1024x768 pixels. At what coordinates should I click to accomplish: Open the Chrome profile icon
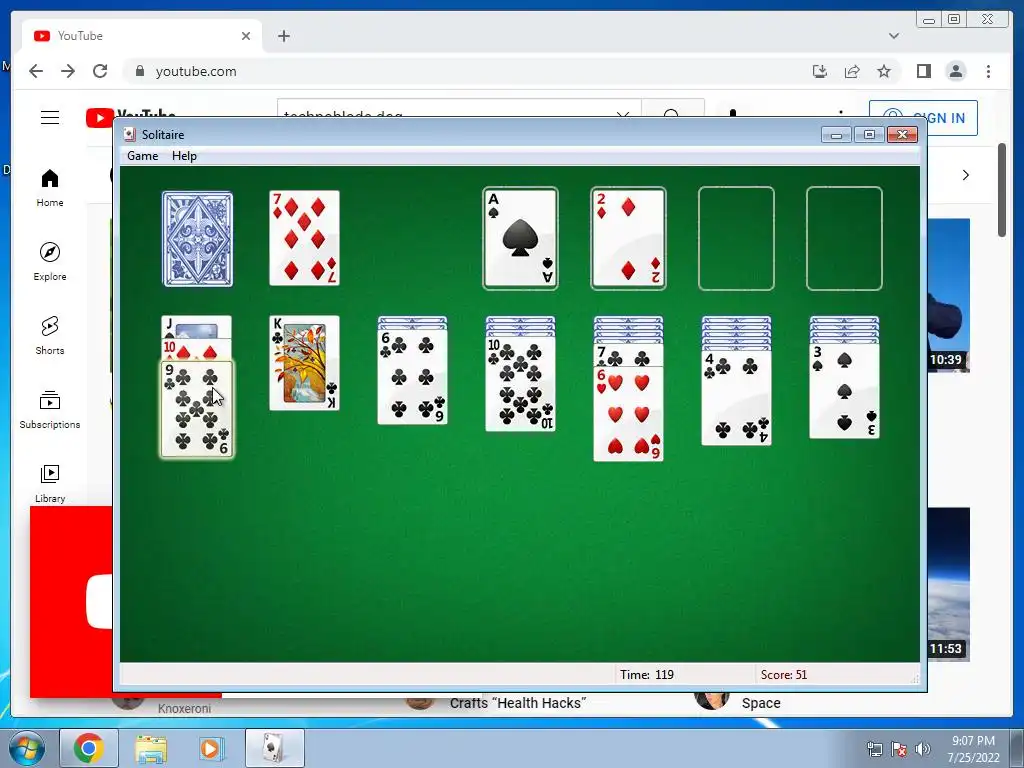click(956, 71)
